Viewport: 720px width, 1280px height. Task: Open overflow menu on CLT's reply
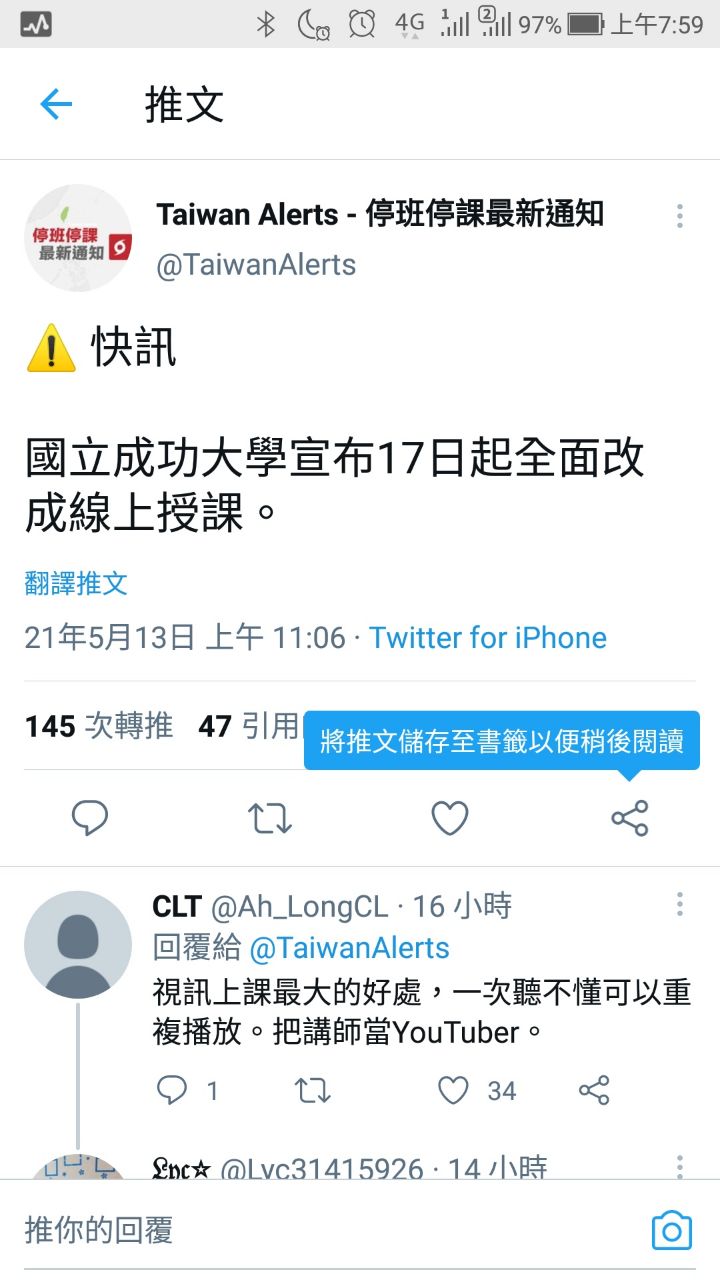680,905
